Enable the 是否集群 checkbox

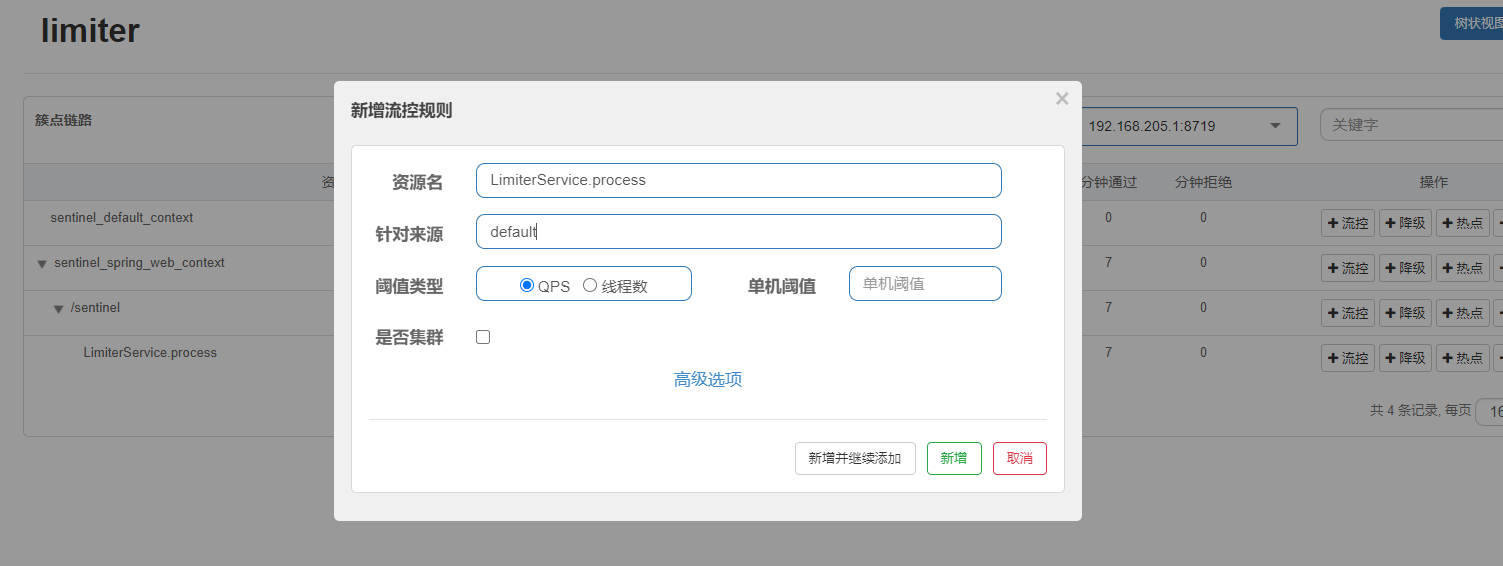click(483, 337)
